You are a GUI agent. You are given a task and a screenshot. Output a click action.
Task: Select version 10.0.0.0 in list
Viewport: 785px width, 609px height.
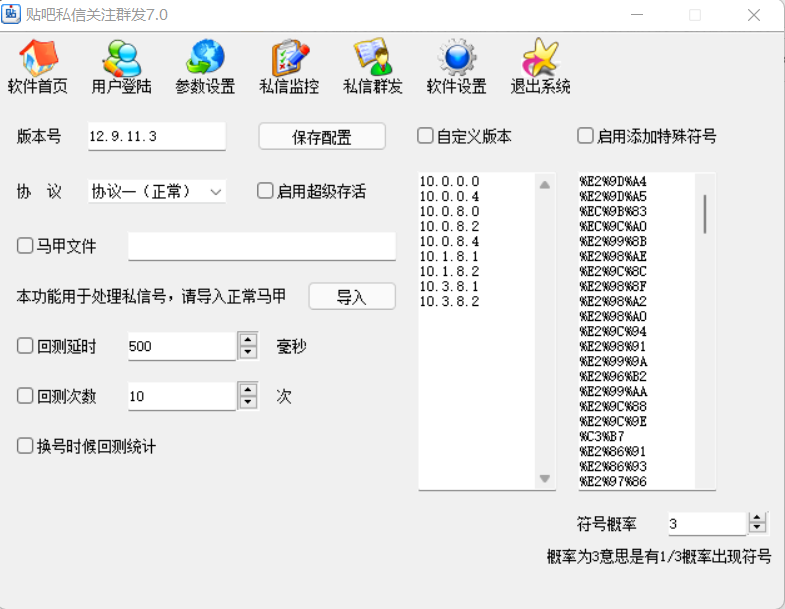449,181
